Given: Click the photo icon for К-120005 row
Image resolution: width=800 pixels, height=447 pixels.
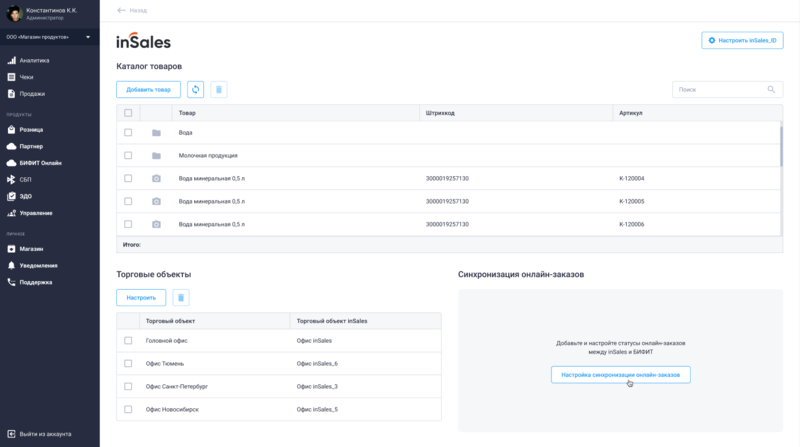Looking at the screenshot, I should pos(157,202).
